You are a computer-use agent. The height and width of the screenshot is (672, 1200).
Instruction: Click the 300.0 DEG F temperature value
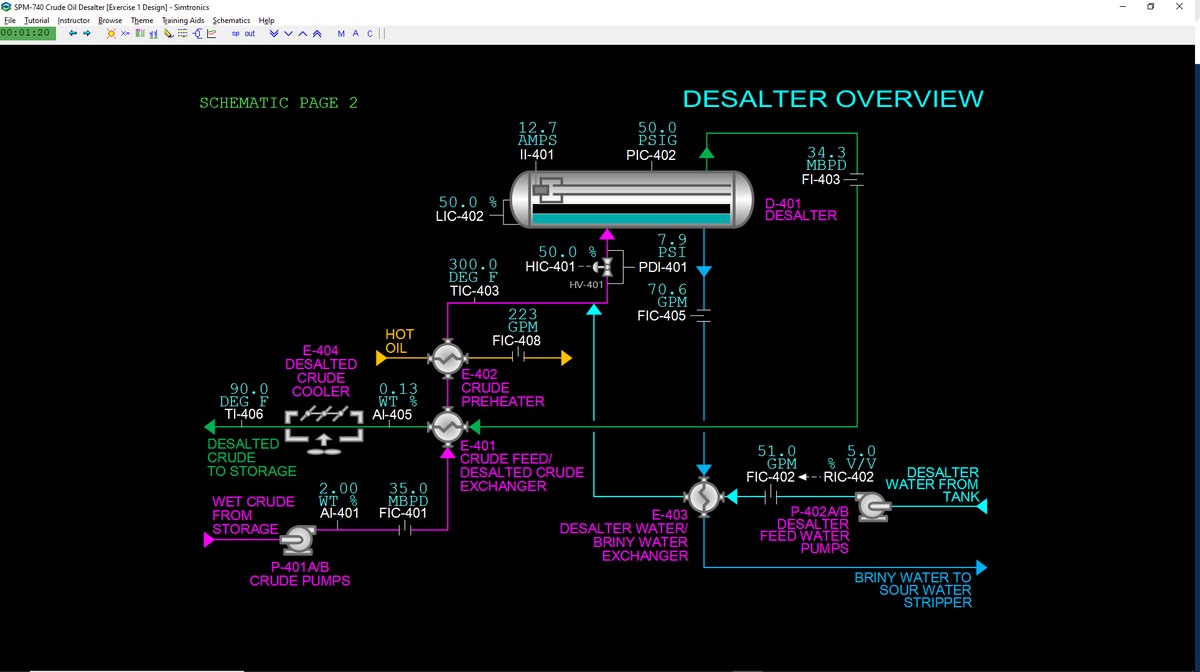coord(474,270)
